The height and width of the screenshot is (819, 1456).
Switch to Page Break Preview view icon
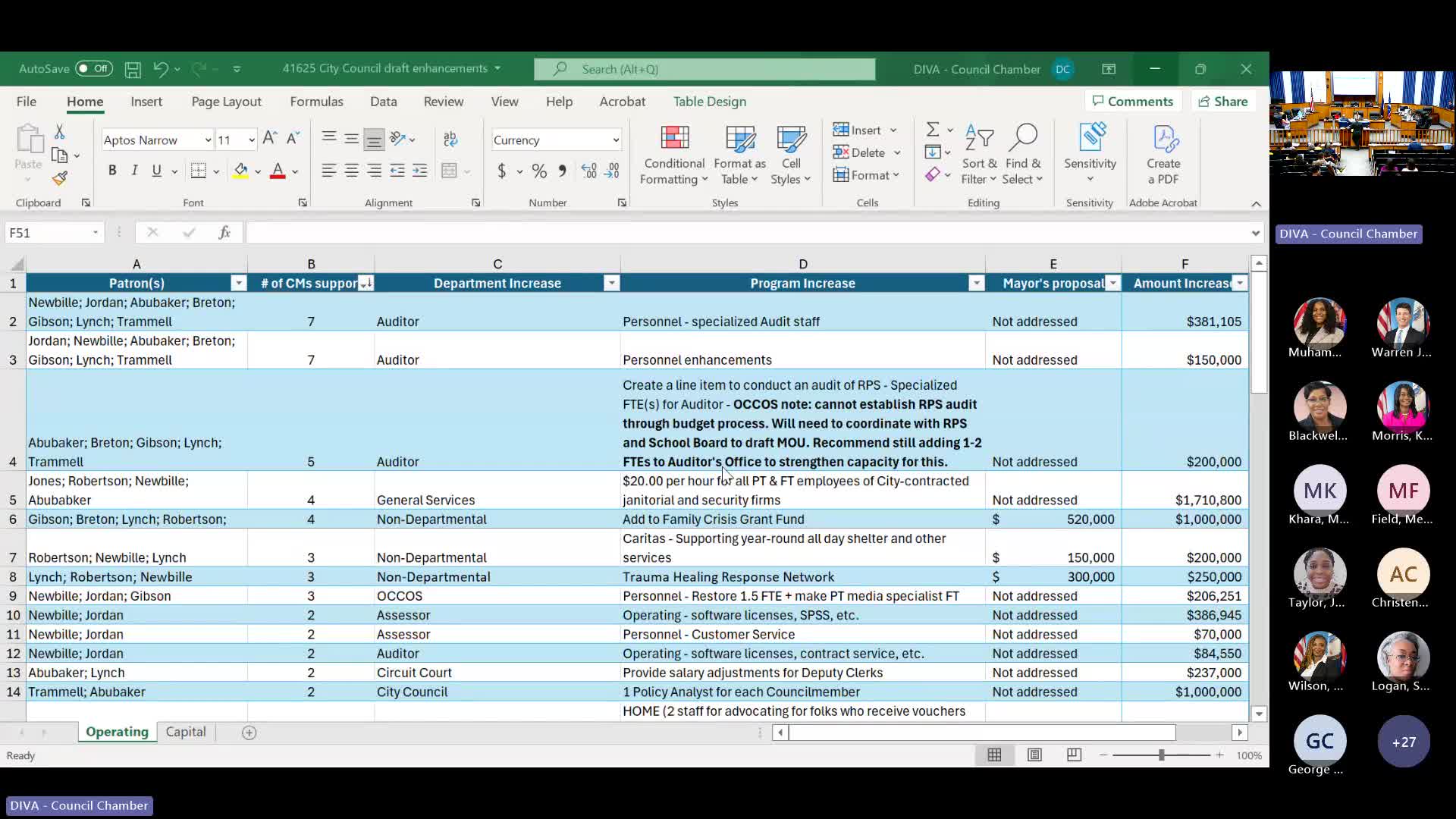click(1074, 755)
